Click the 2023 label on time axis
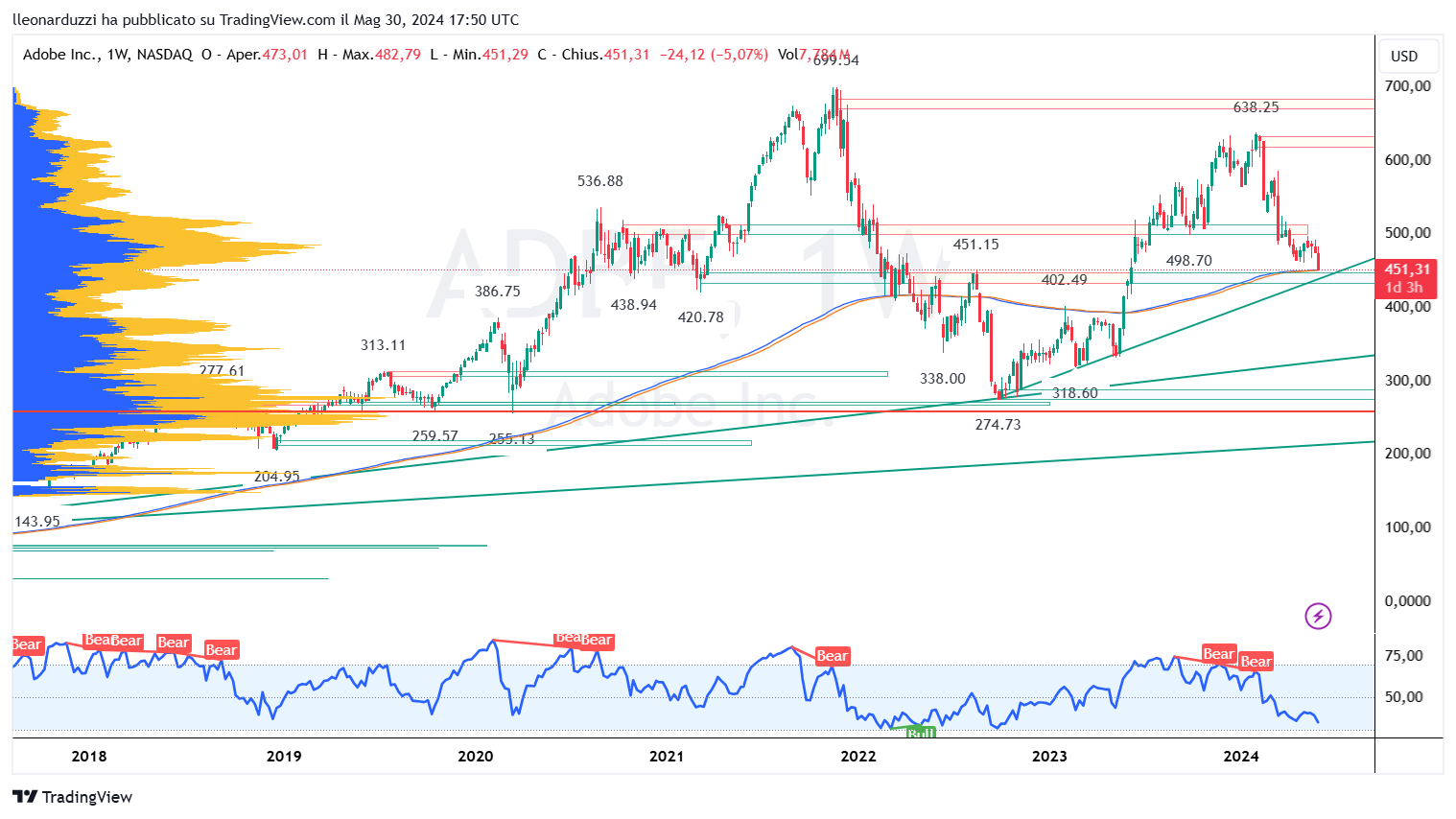Image resolution: width=1456 pixels, height=819 pixels. click(x=1049, y=756)
